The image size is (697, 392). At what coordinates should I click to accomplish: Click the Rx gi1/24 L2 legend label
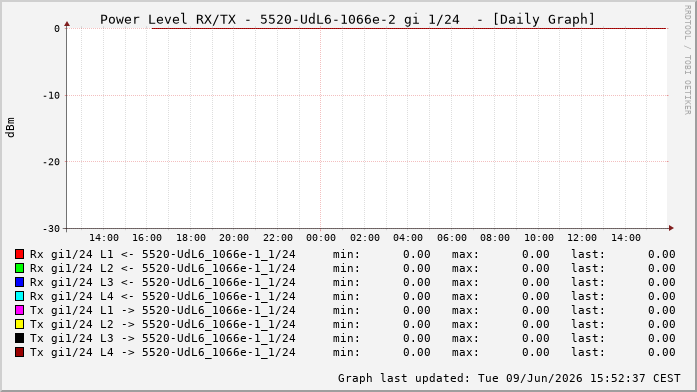coord(162,268)
